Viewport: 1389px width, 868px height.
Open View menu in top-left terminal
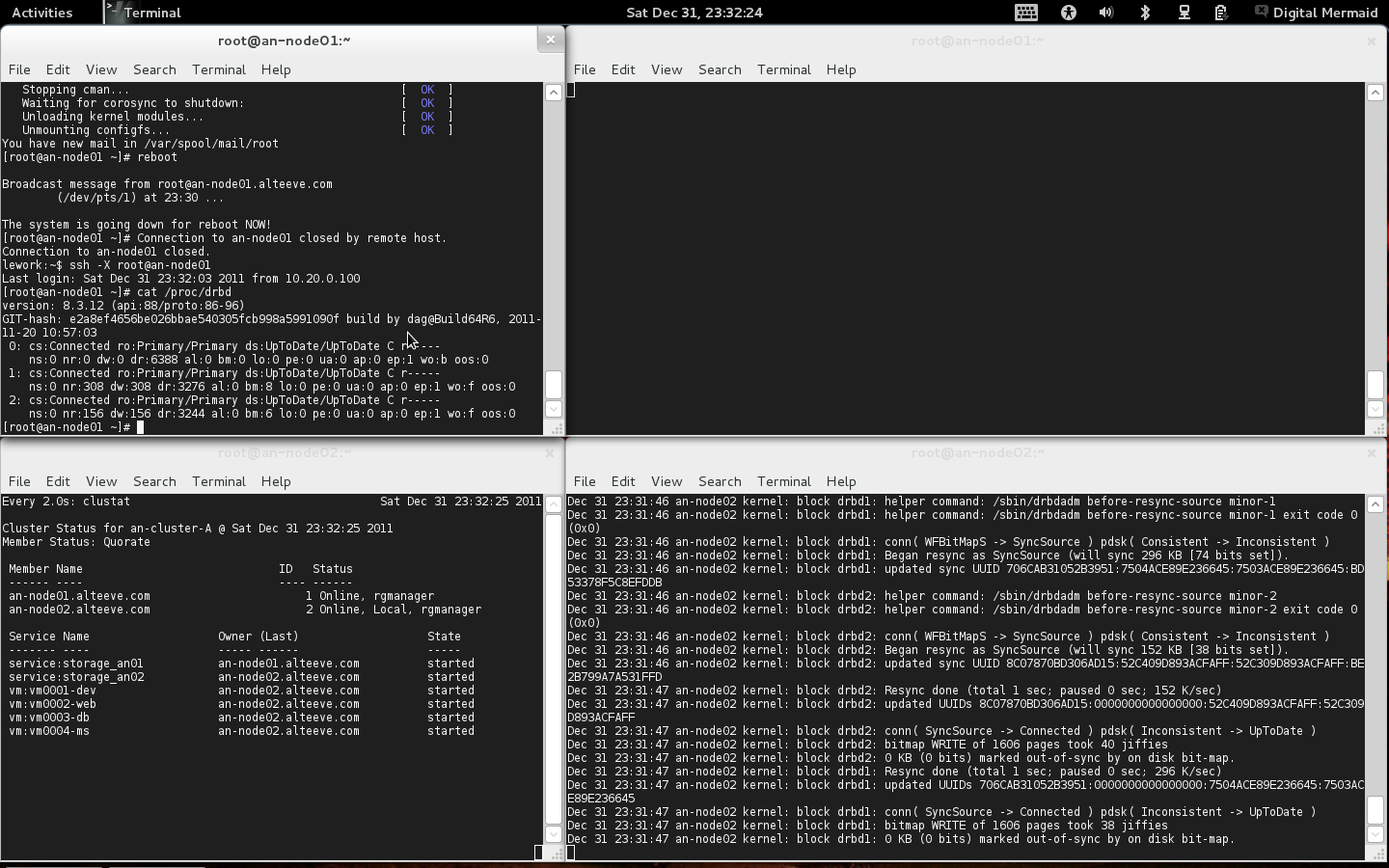click(101, 69)
